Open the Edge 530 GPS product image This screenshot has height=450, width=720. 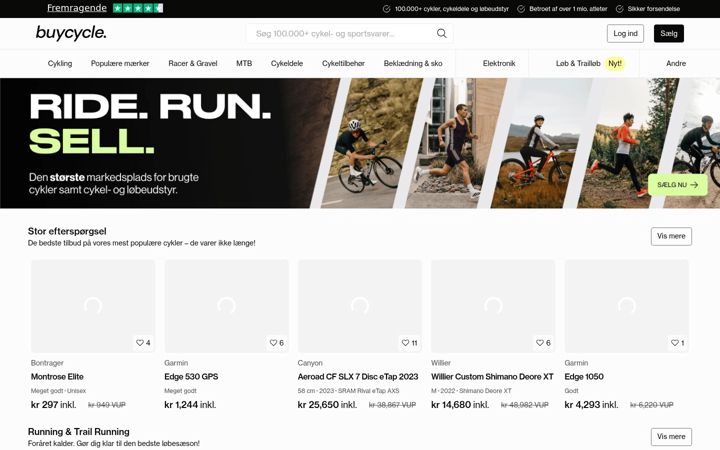click(226, 306)
